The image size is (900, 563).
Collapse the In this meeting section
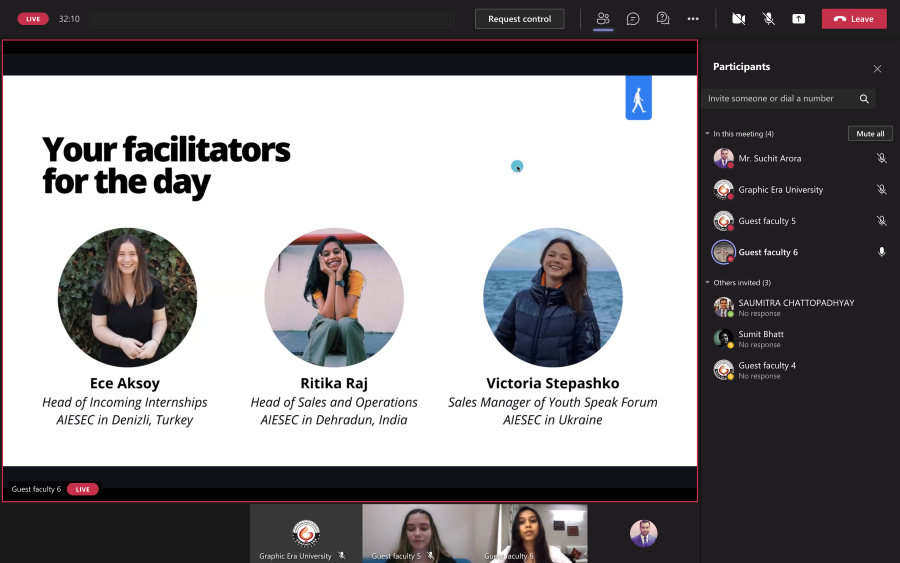[707, 134]
